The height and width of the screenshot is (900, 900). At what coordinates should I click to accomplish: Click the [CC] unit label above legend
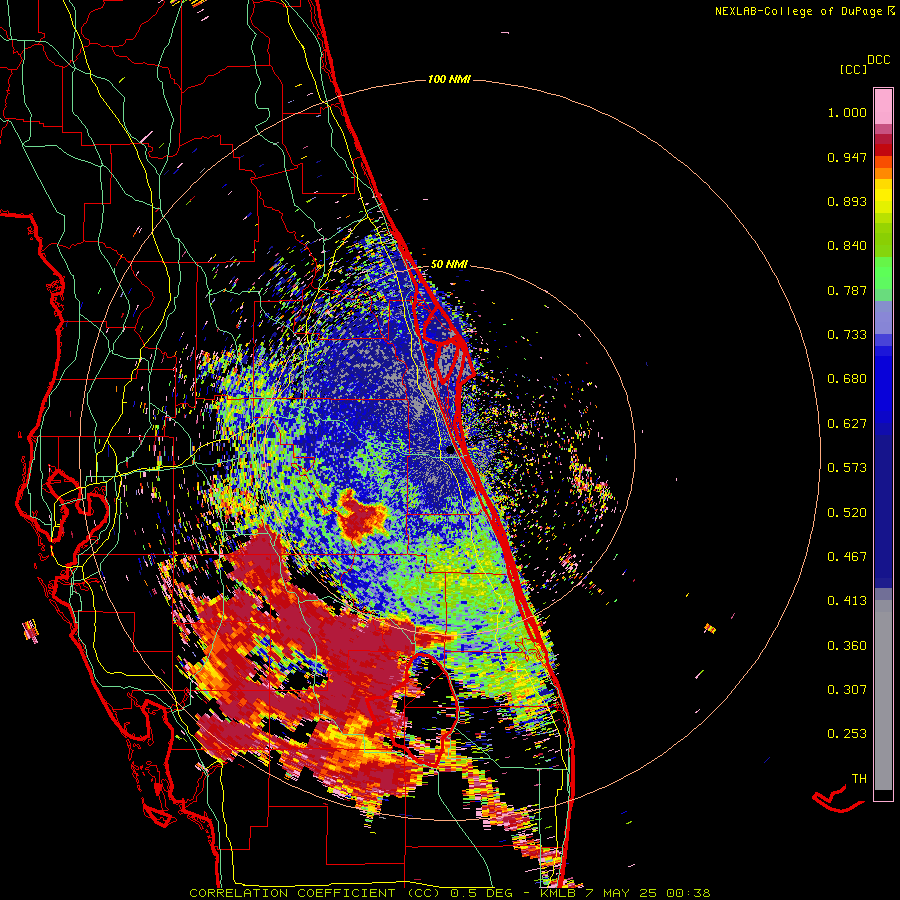click(x=853, y=69)
